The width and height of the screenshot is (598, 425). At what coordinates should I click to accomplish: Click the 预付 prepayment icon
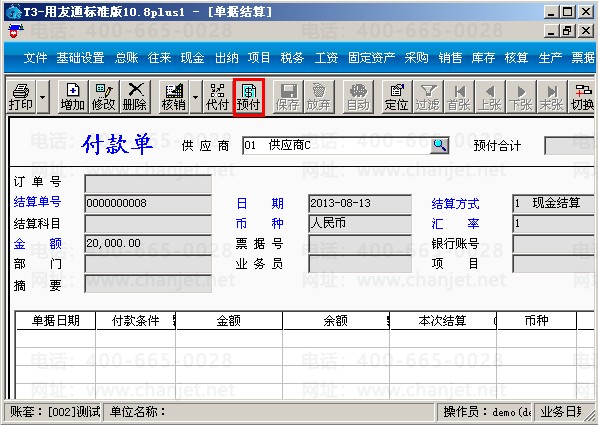(249, 97)
